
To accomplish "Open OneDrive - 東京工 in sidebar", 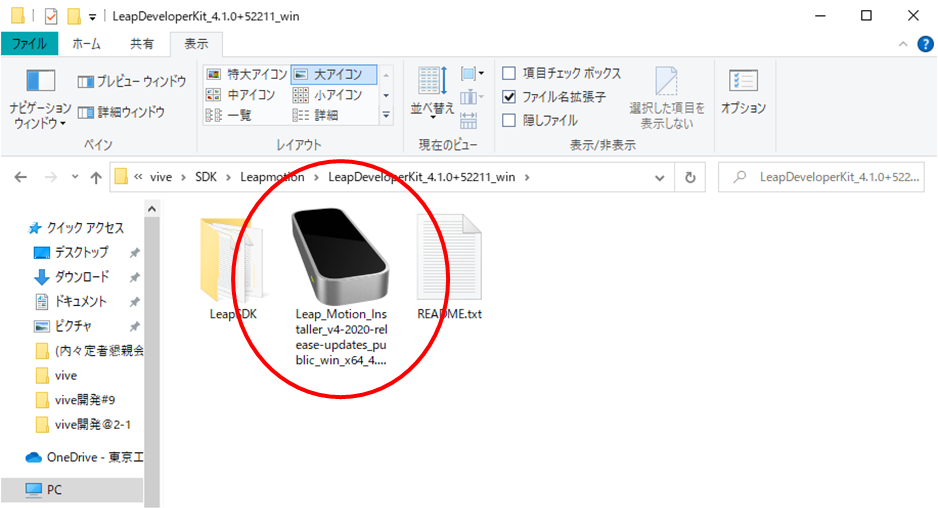I will pos(85,457).
